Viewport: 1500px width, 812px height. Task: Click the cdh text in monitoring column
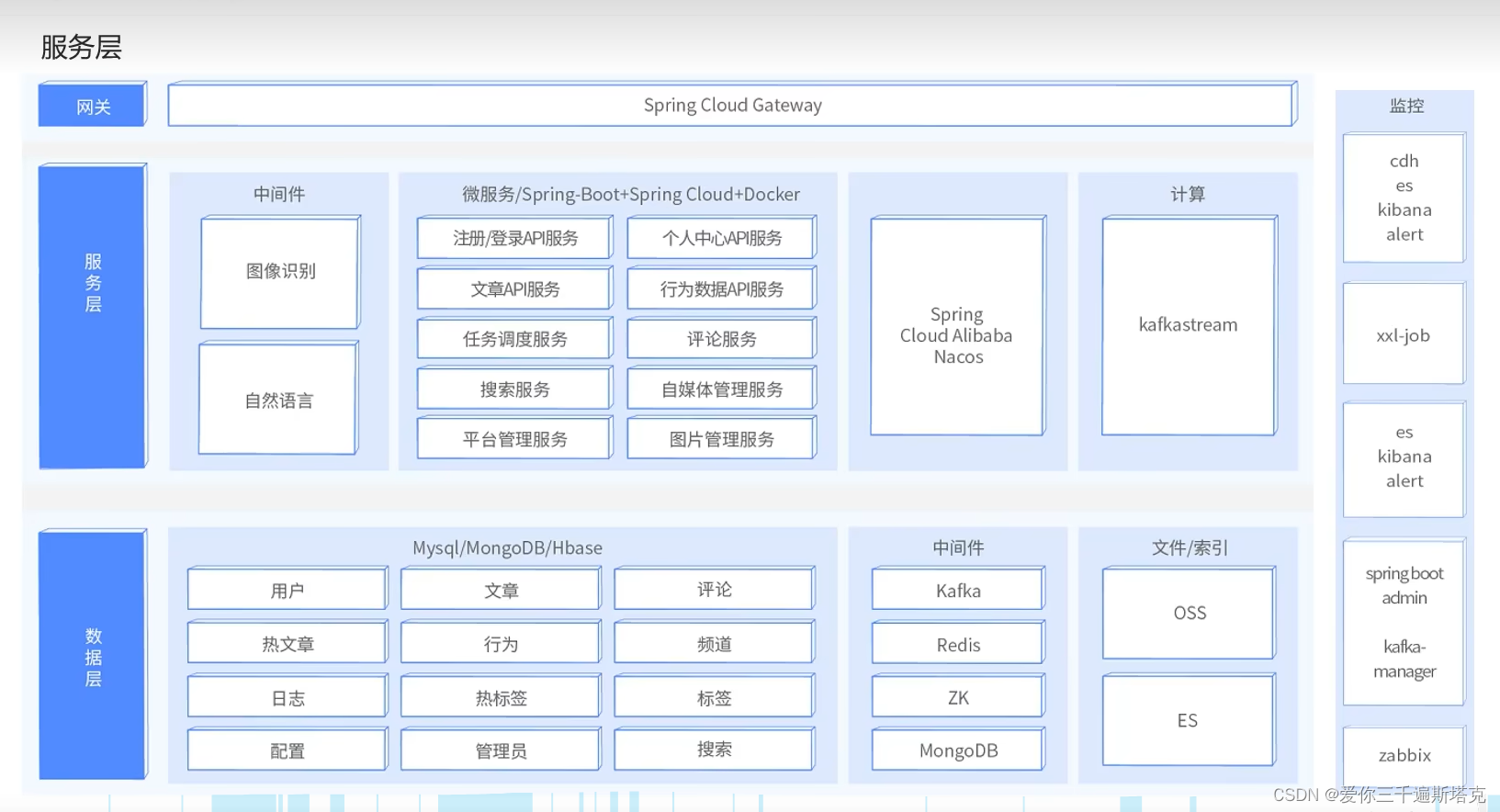1404,161
